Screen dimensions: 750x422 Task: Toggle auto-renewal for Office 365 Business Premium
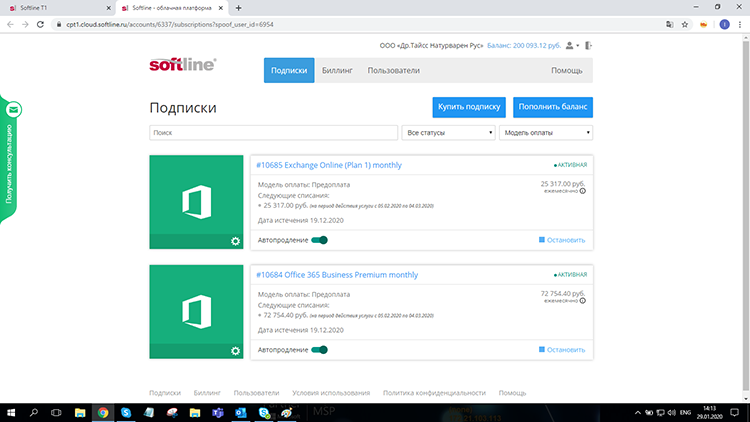[x=320, y=350]
